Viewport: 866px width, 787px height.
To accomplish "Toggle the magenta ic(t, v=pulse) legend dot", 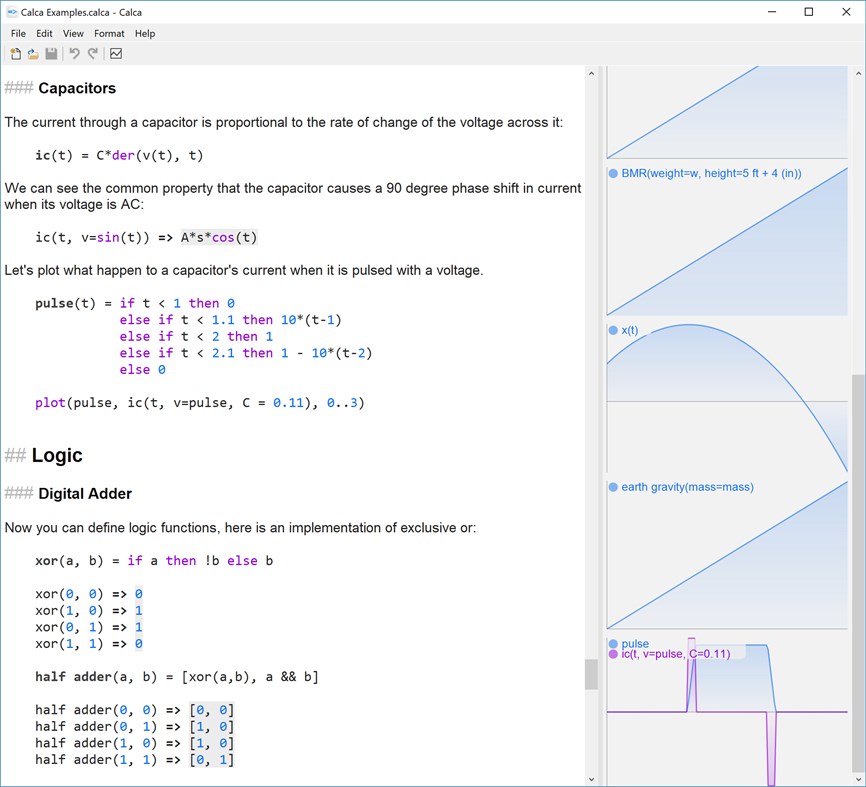I will click(x=613, y=654).
